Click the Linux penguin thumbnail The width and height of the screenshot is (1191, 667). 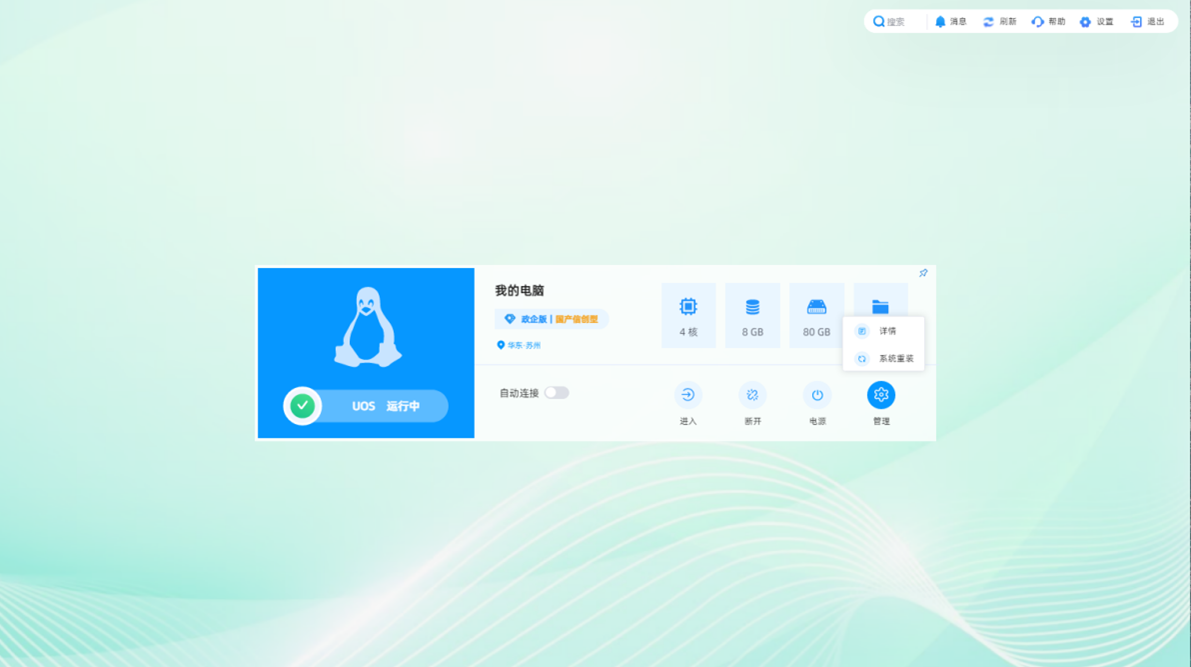pyautogui.click(x=368, y=327)
